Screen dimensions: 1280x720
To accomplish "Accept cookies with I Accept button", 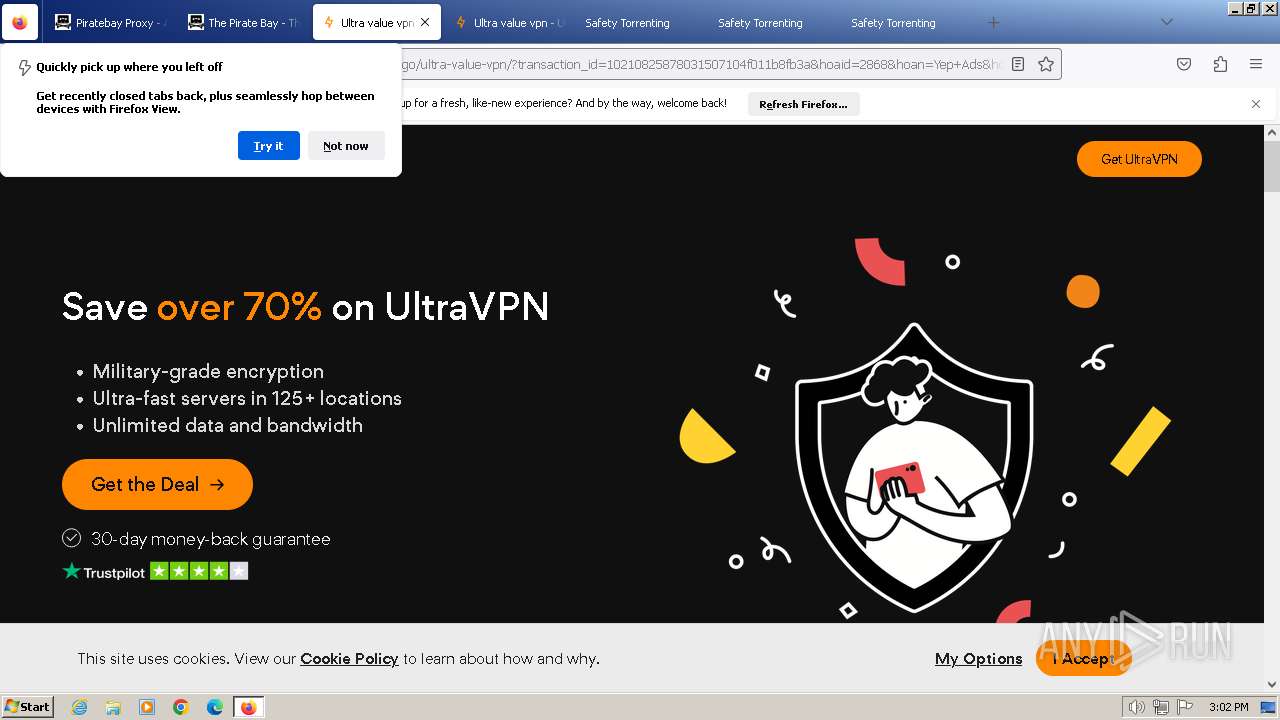I will click(x=1084, y=658).
